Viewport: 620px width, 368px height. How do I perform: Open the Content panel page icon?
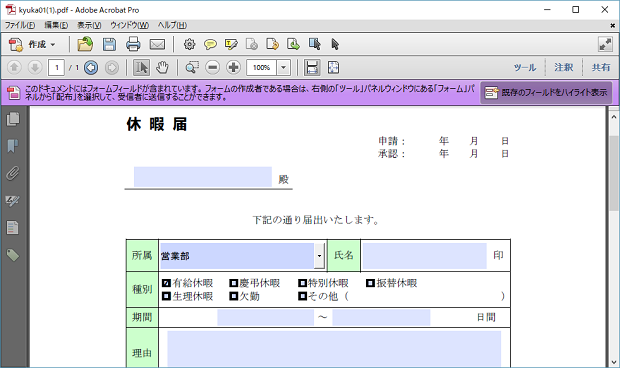[13, 228]
